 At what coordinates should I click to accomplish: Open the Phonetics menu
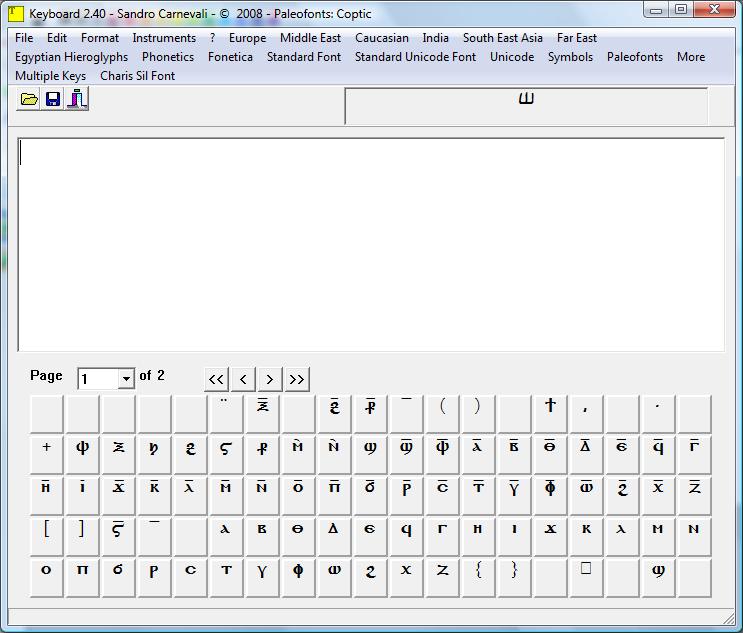168,57
